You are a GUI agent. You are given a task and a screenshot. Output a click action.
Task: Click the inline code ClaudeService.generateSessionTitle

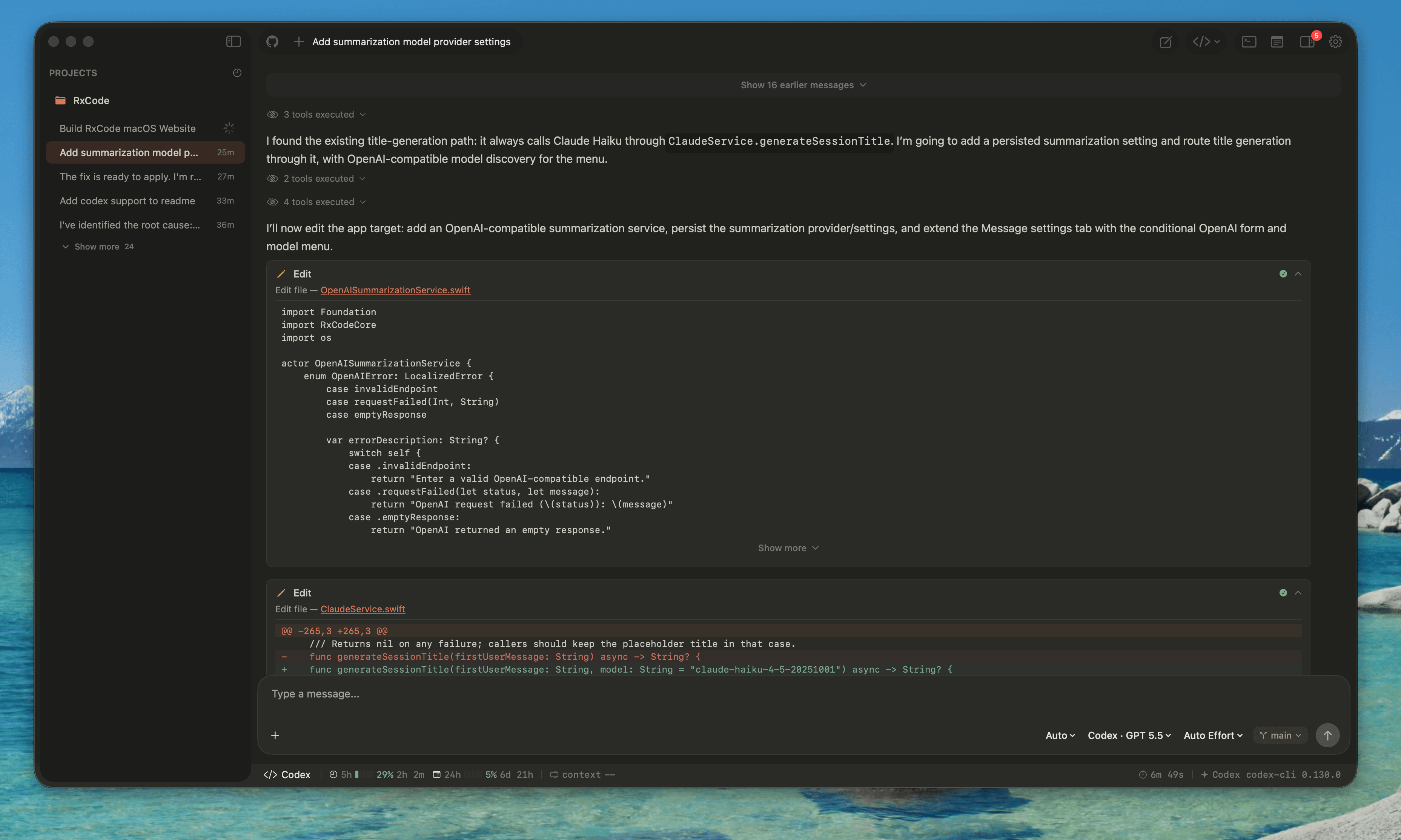coord(779,141)
